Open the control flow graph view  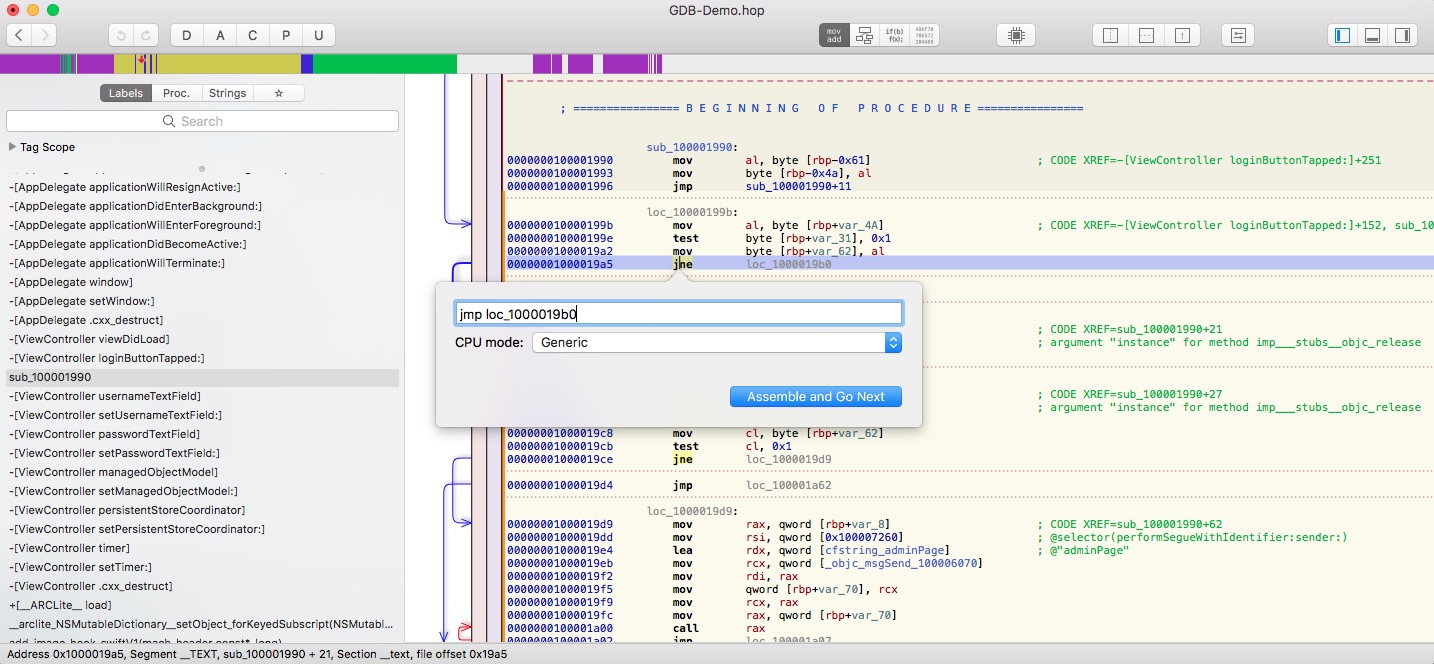[864, 35]
